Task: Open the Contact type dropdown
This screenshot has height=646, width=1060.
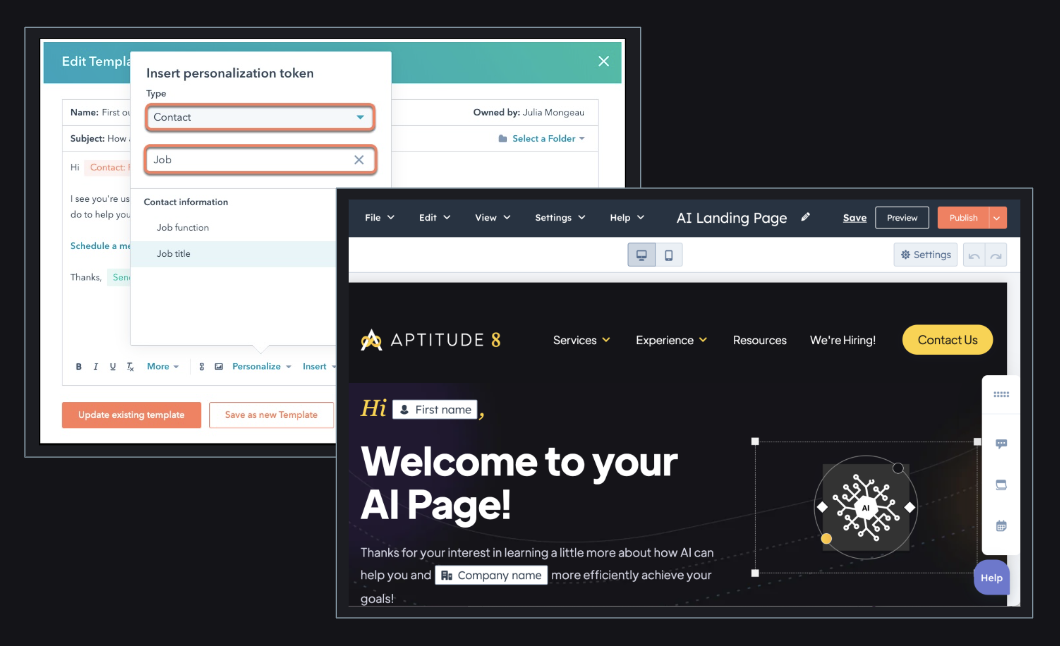Action: pos(260,118)
